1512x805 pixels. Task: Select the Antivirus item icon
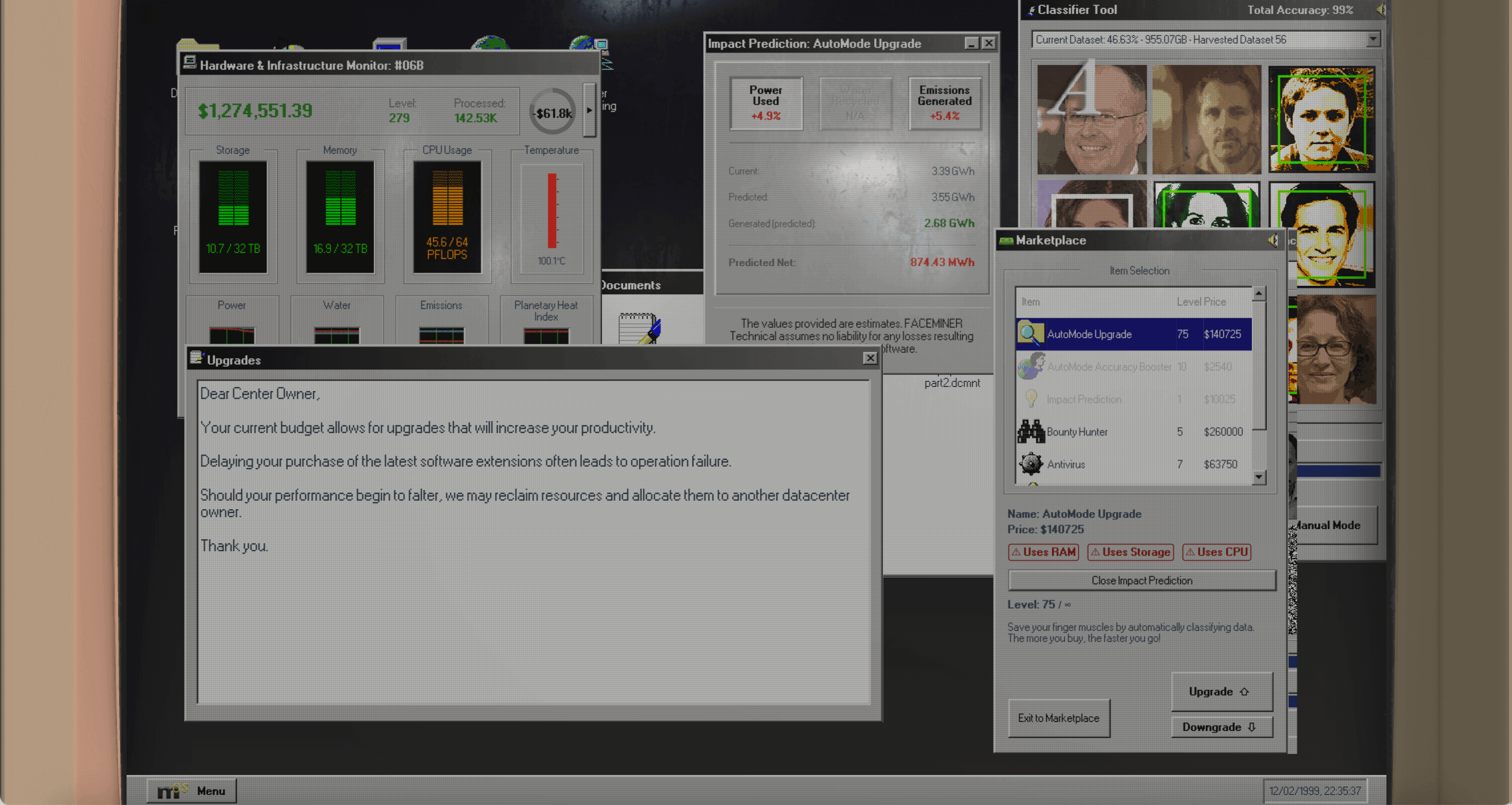pos(1029,463)
